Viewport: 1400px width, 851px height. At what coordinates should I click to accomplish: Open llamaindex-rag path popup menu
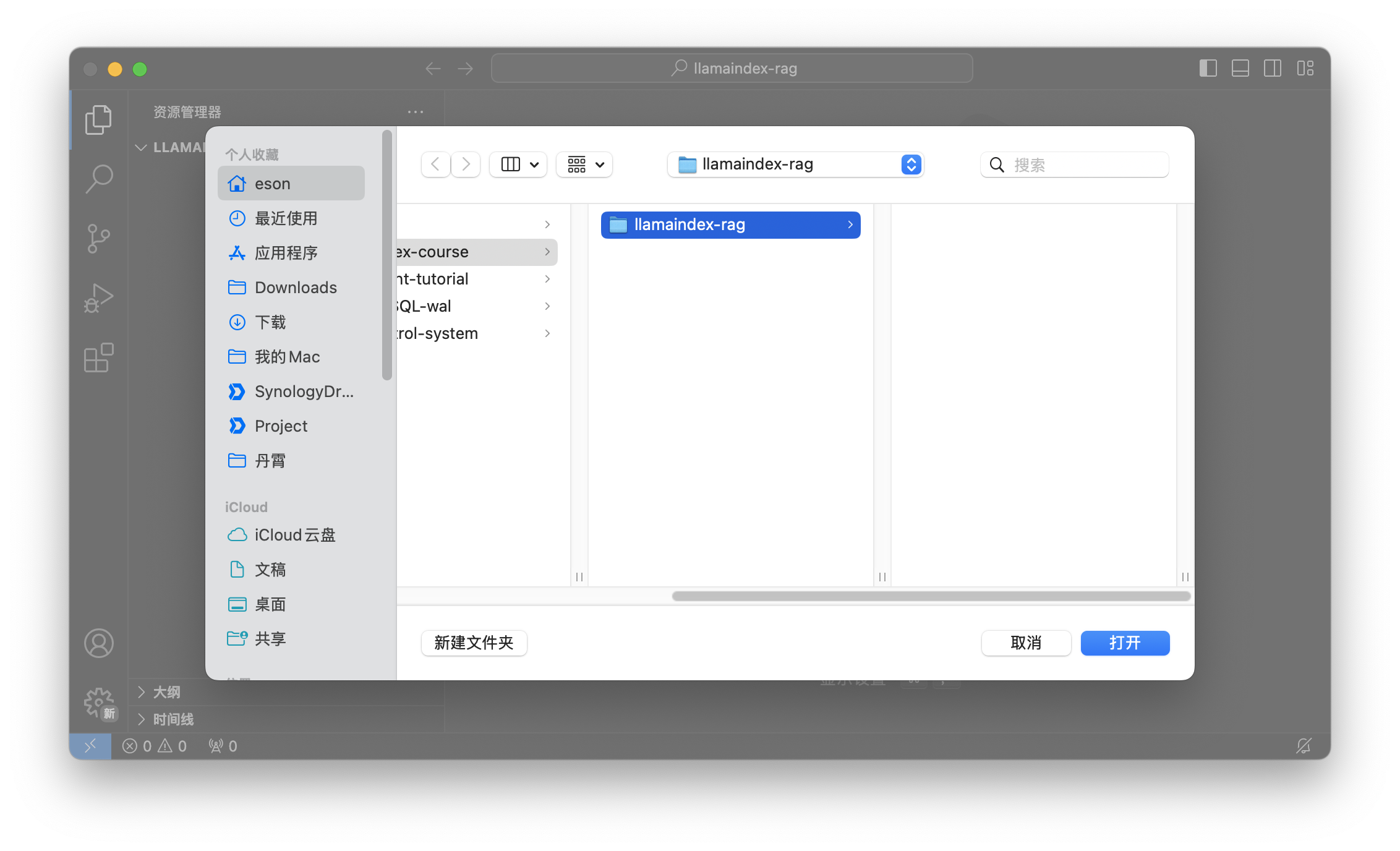(x=795, y=165)
